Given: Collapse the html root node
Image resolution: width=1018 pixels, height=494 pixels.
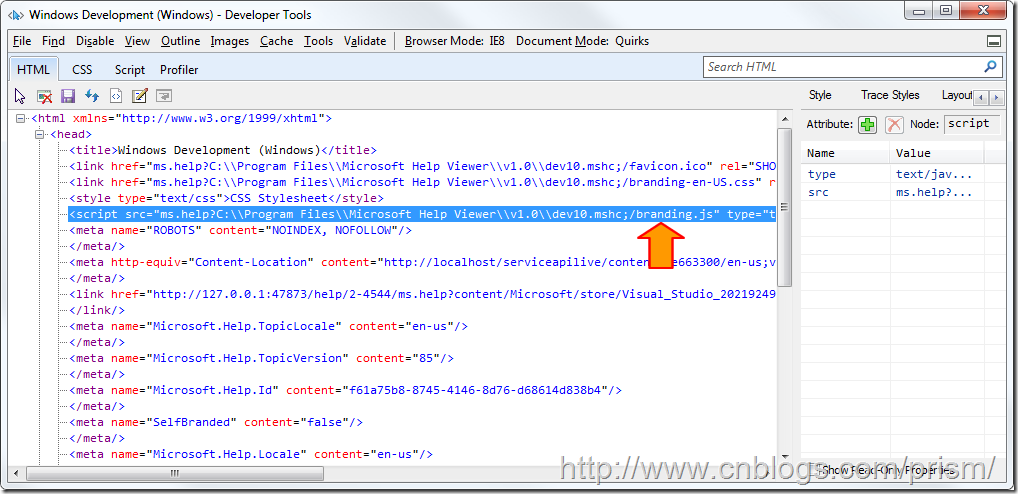Looking at the screenshot, I should tap(21, 119).
